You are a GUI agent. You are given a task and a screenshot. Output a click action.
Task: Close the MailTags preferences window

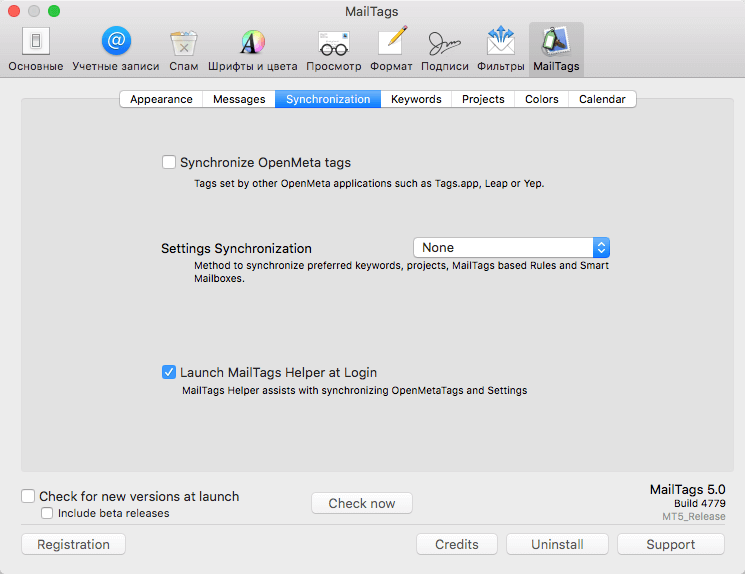(x=14, y=11)
